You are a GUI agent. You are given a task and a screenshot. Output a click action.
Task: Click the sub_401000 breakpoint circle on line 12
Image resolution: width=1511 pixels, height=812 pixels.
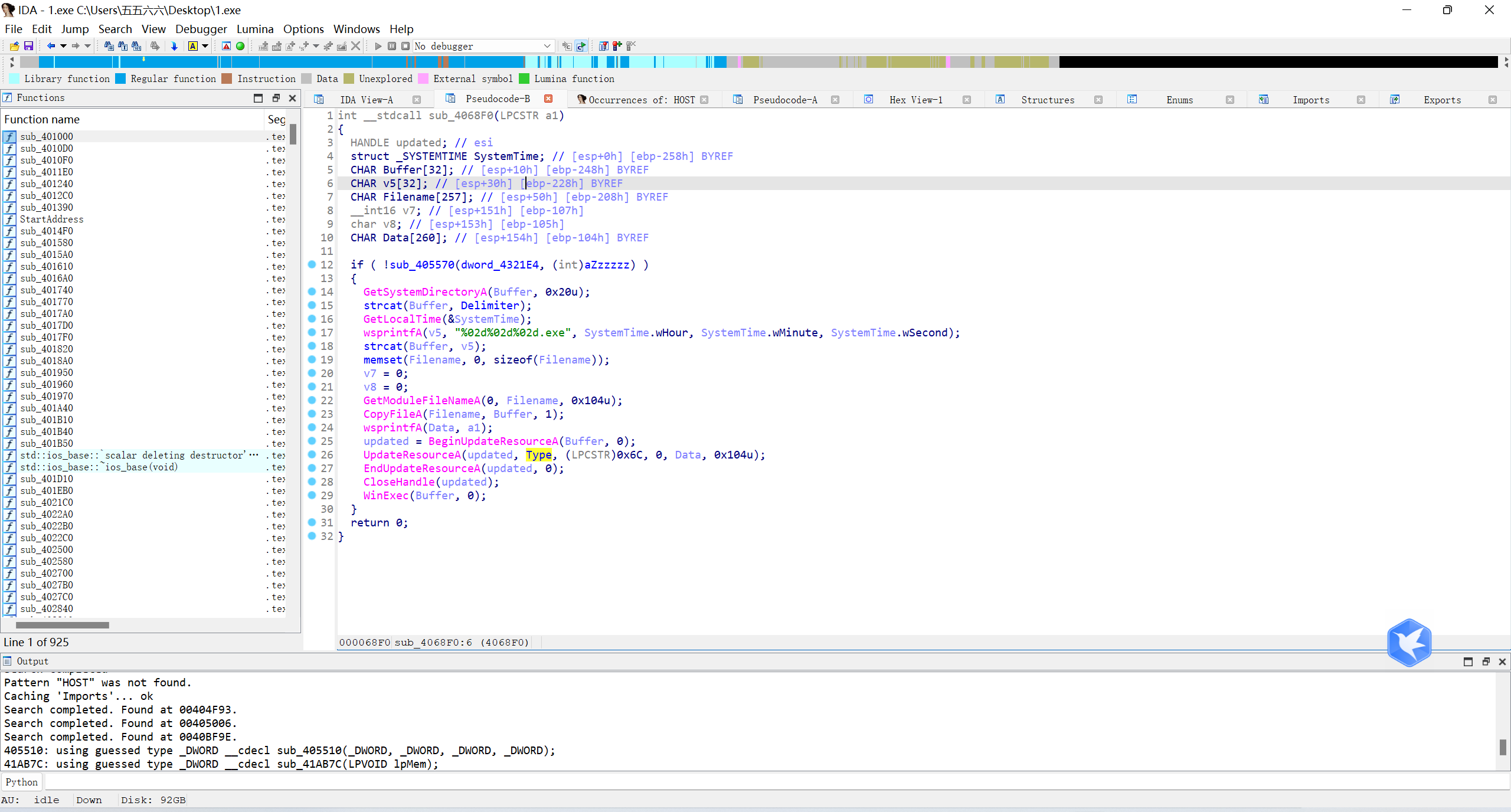312,265
